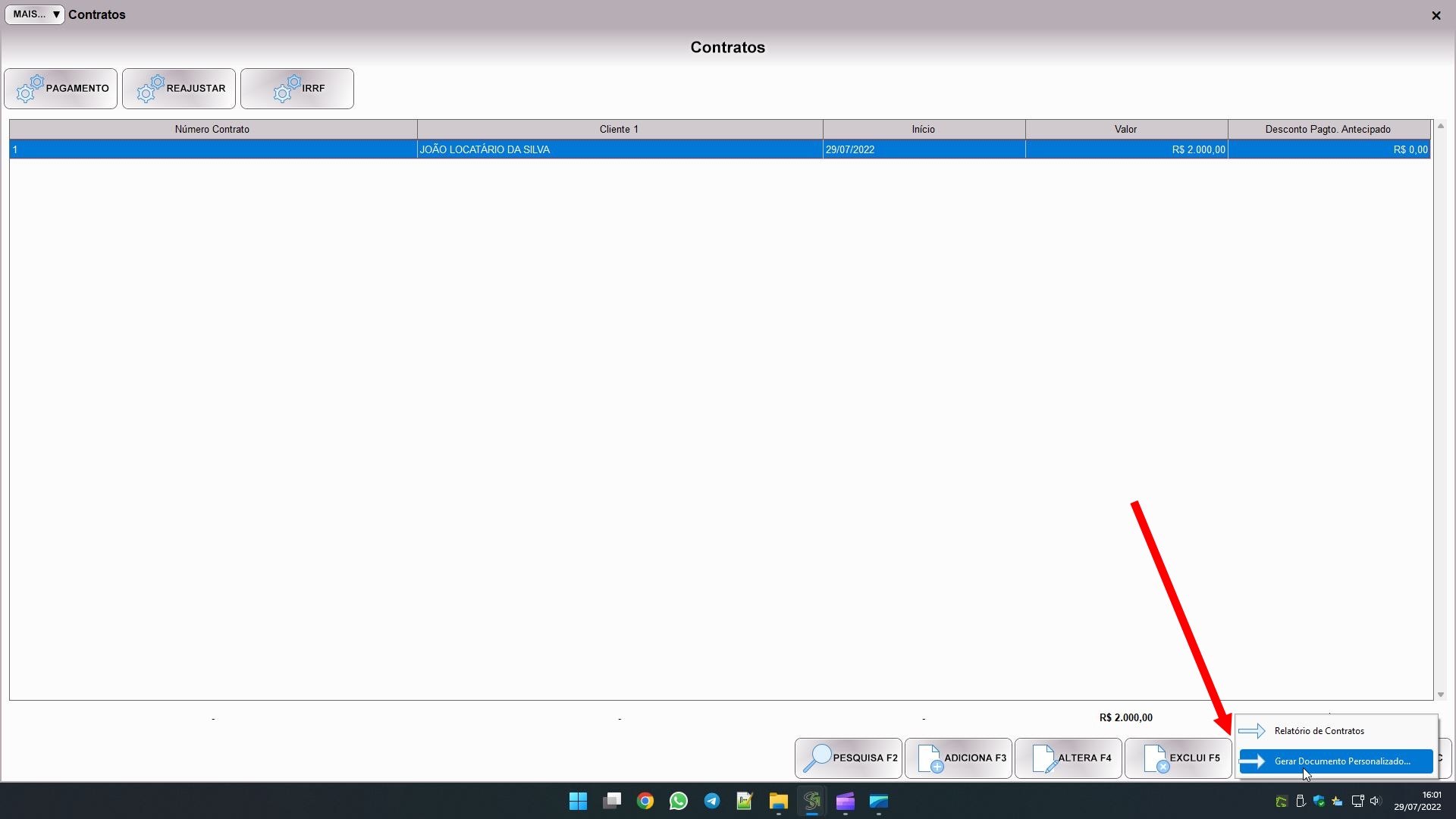Screen dimensions: 1456x819
Task: Close the Contratos window
Action: coord(1436,15)
